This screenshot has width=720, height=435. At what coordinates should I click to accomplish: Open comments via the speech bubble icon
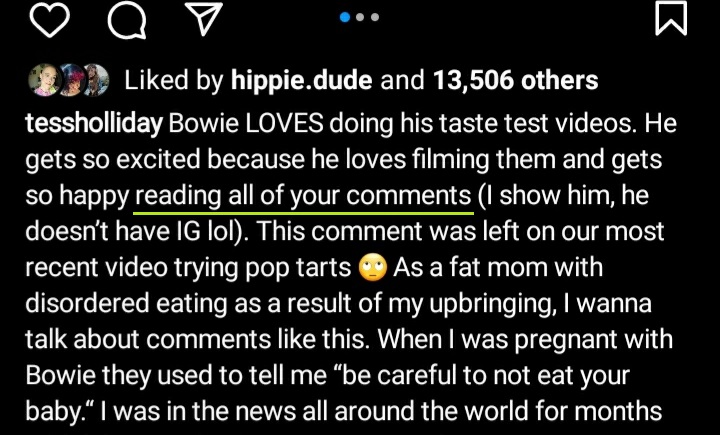[127, 21]
